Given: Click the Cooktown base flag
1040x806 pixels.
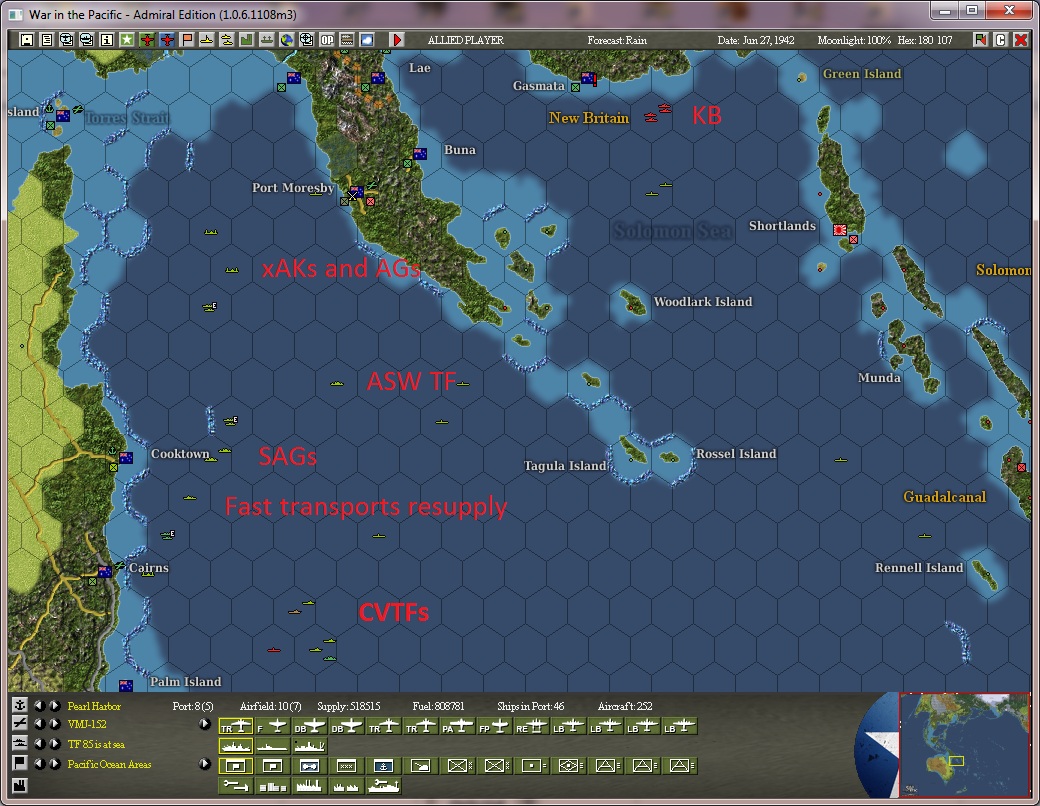Looking at the screenshot, I should point(125,457).
